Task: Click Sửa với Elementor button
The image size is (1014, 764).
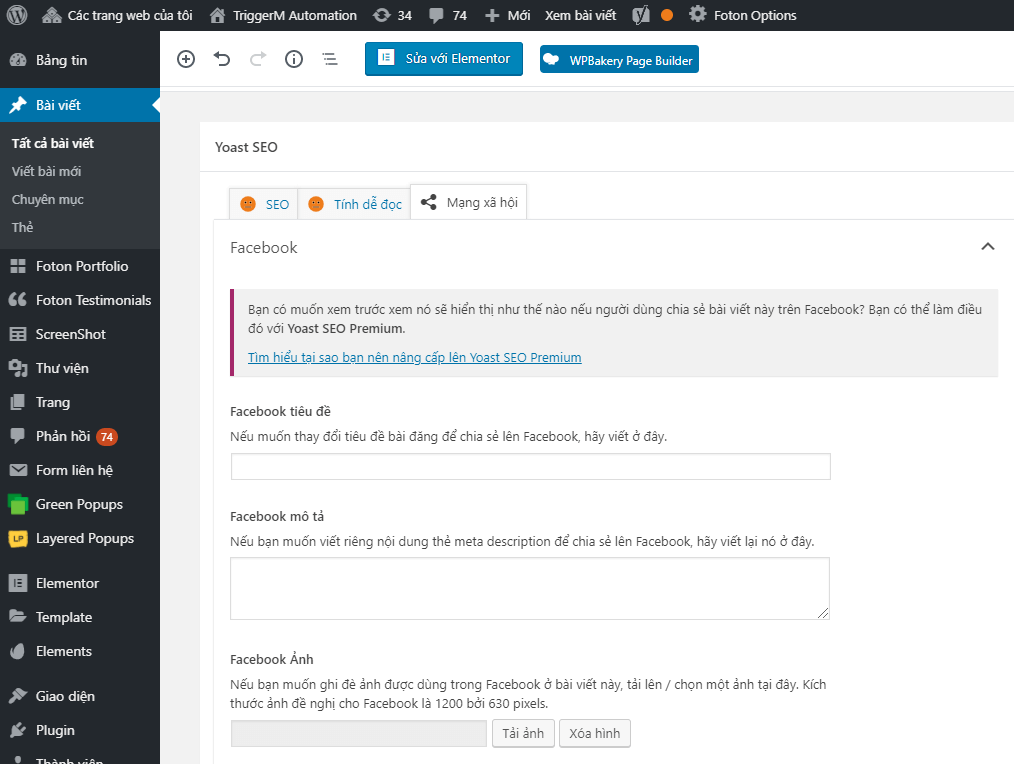Action: [444, 59]
